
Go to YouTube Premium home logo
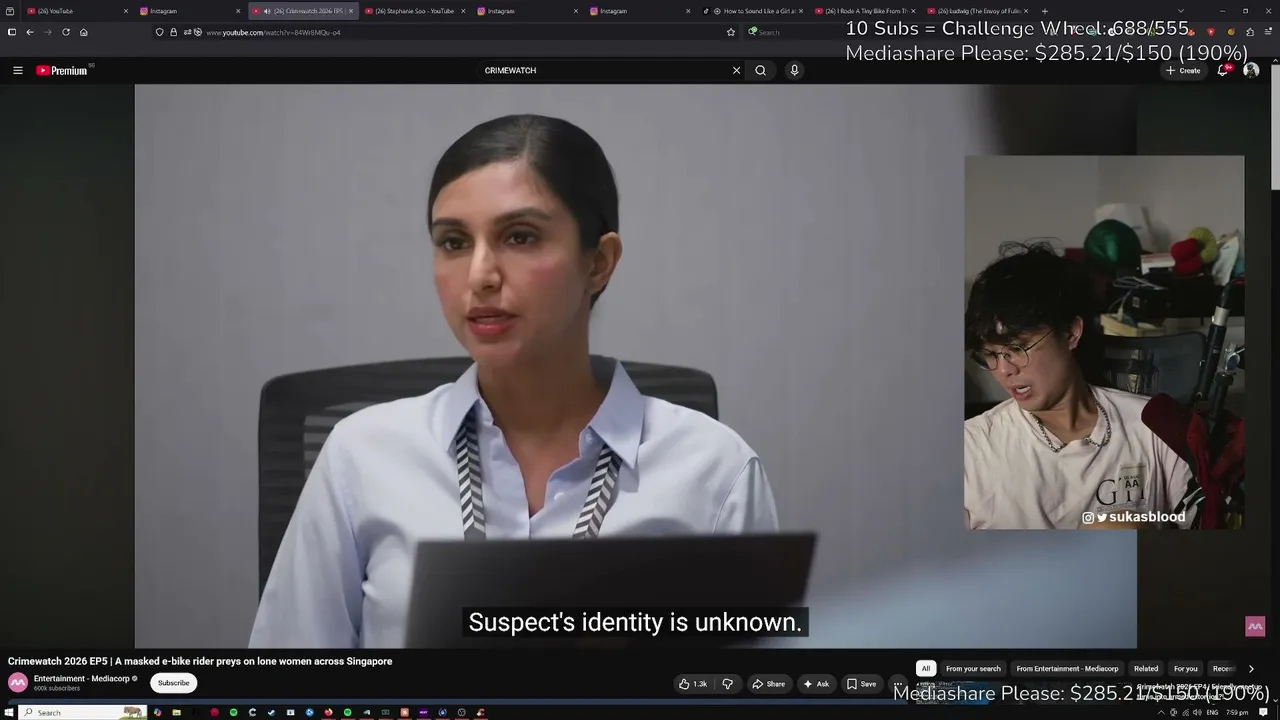[62, 70]
